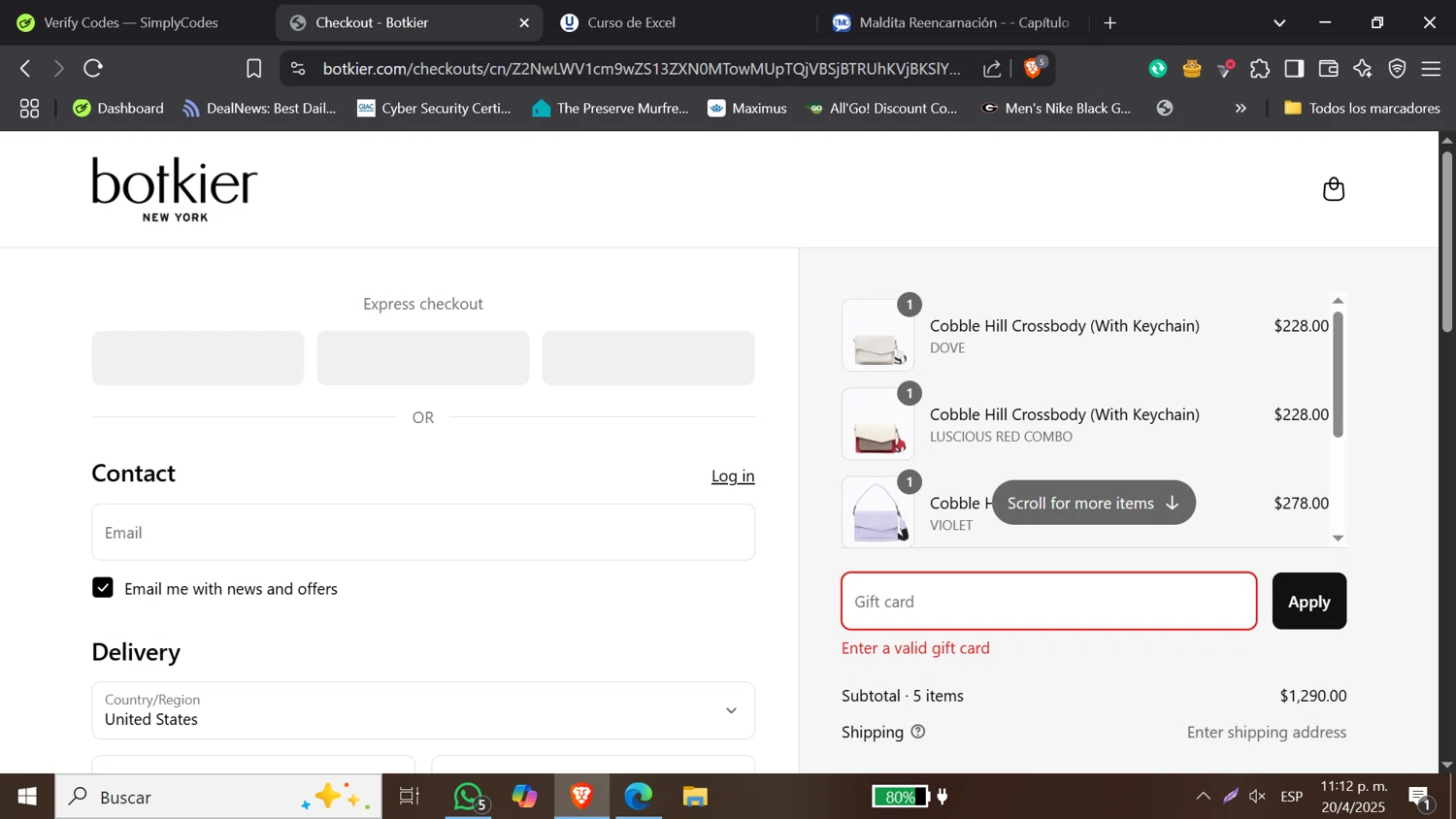Show hidden system tray icons
The width and height of the screenshot is (1456, 819).
click(x=1203, y=797)
